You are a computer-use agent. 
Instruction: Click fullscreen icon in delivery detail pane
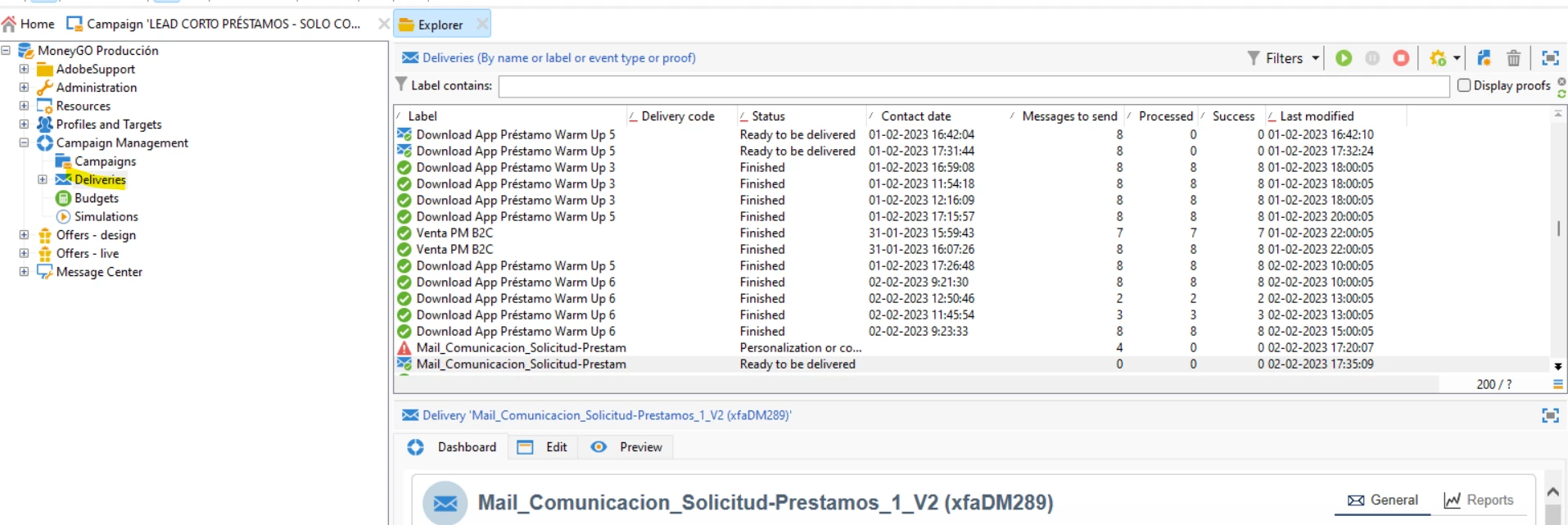click(1550, 415)
